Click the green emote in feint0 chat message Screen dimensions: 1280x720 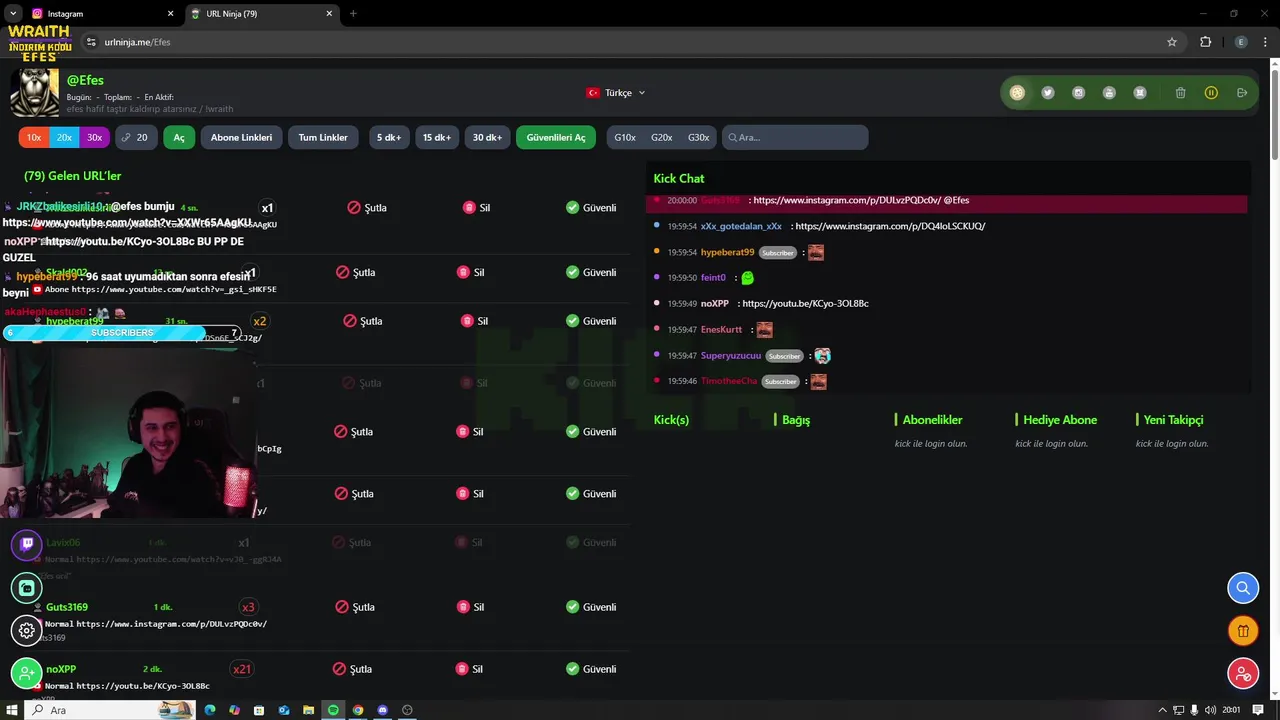coord(747,278)
